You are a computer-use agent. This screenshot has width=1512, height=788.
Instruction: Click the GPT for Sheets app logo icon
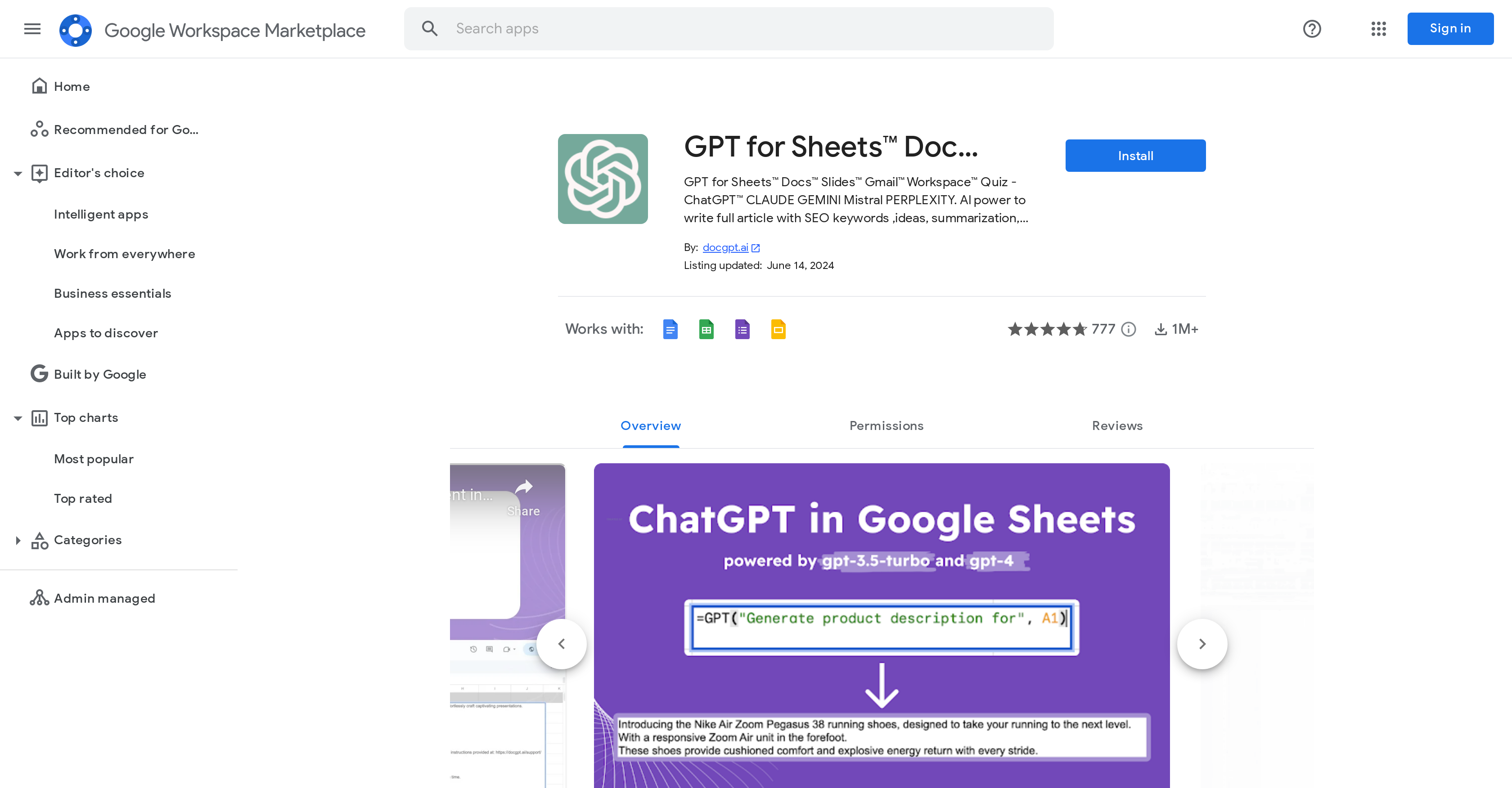(x=604, y=179)
